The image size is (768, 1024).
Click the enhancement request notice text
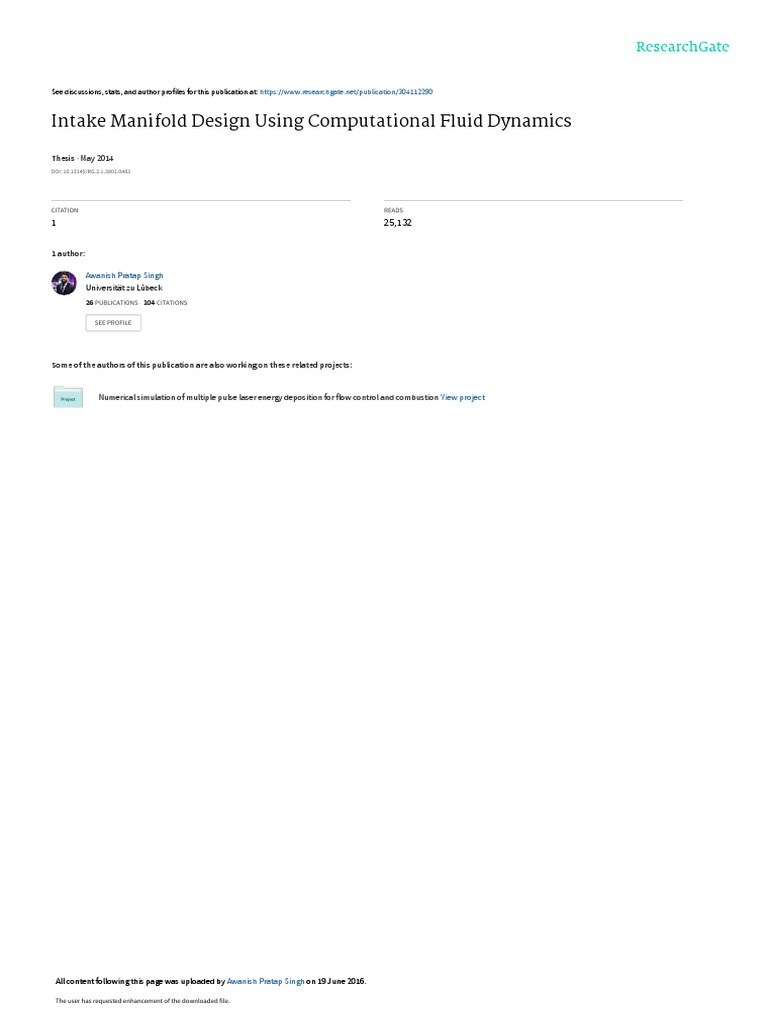click(142, 1001)
